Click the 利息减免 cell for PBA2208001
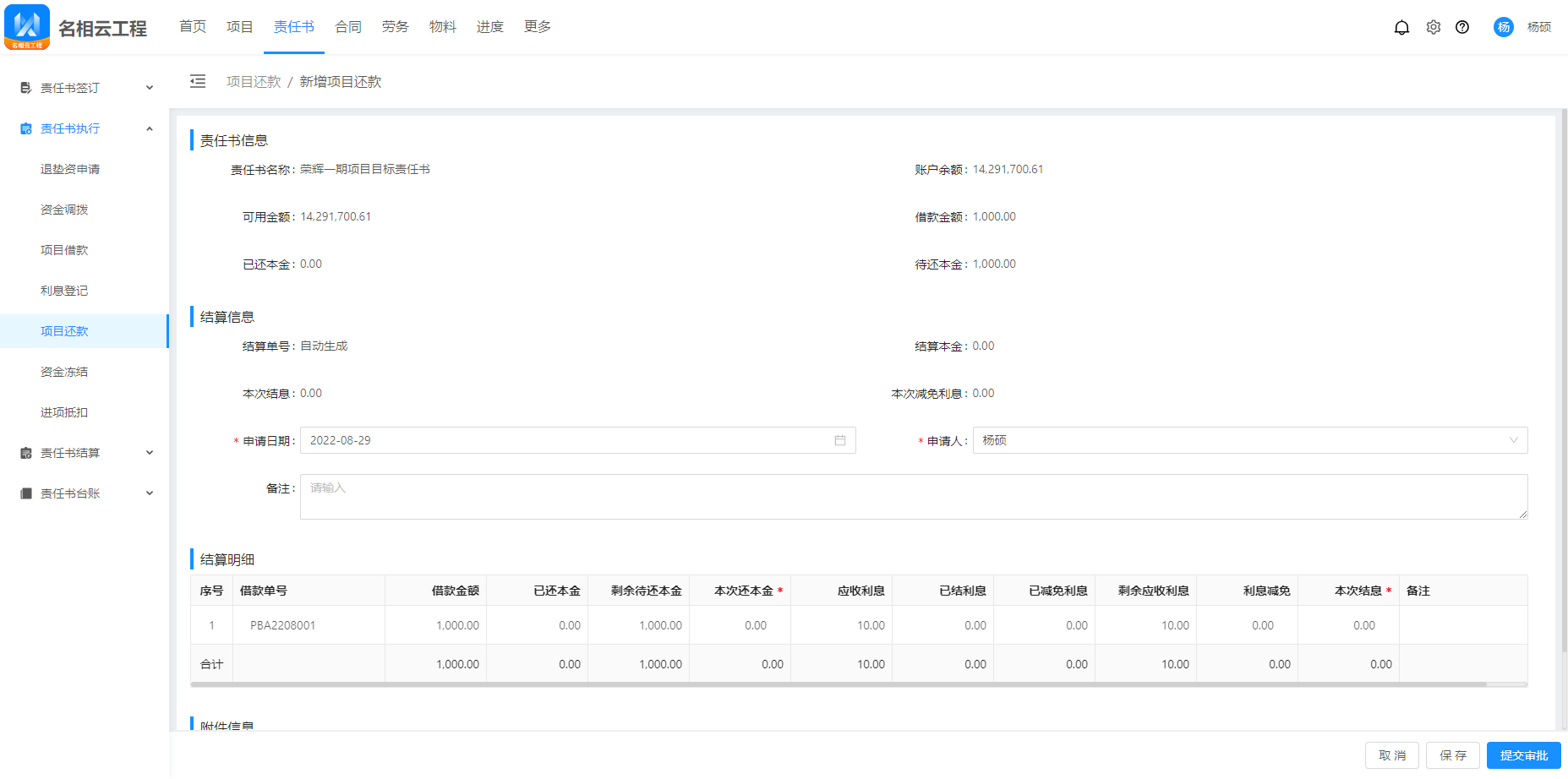The height and width of the screenshot is (779, 1568). (x=1247, y=625)
